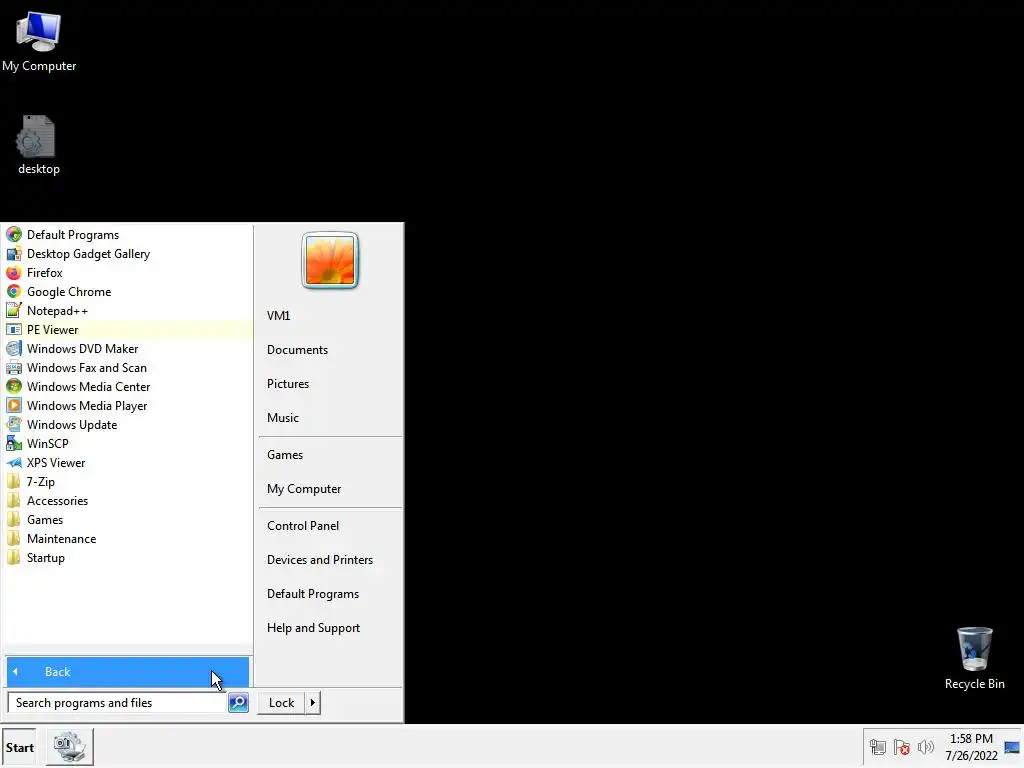
Task: Open Pictures from Start menu
Action: [x=288, y=383]
